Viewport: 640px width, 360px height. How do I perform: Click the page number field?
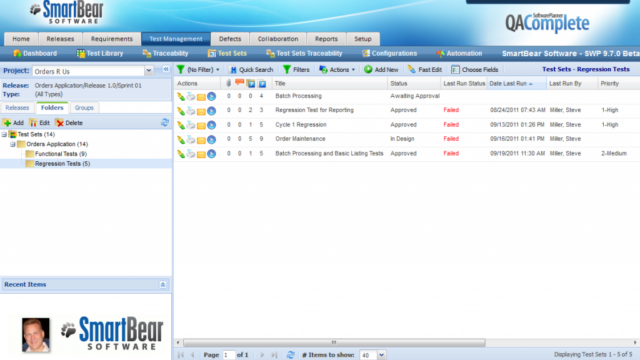(x=229, y=355)
